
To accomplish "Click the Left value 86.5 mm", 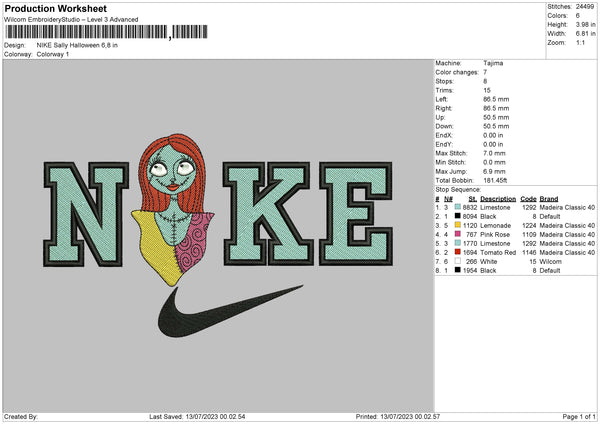I will pyautogui.click(x=496, y=99).
